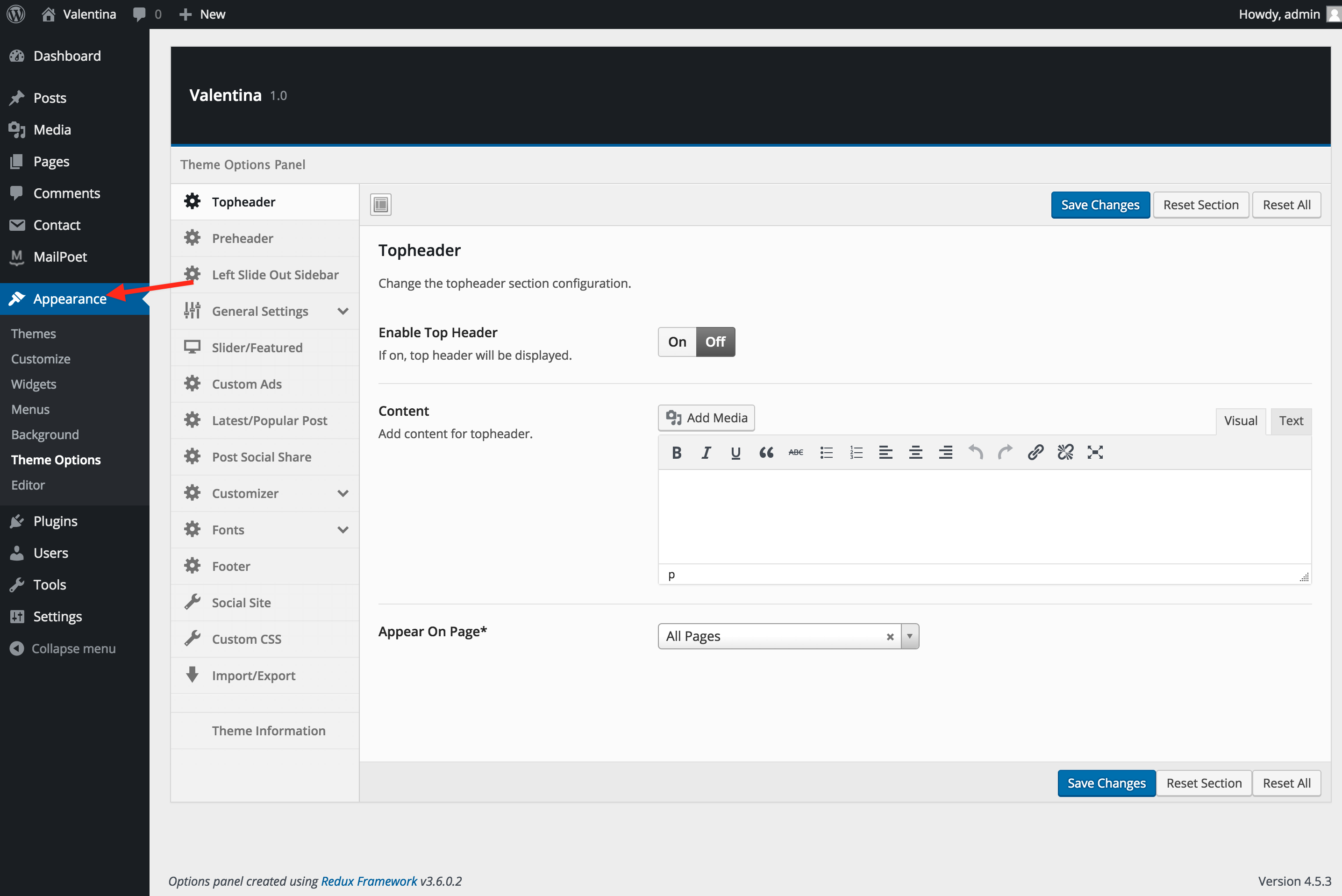Open the Preheader options section
1342x896 pixels.
pyautogui.click(x=265, y=238)
